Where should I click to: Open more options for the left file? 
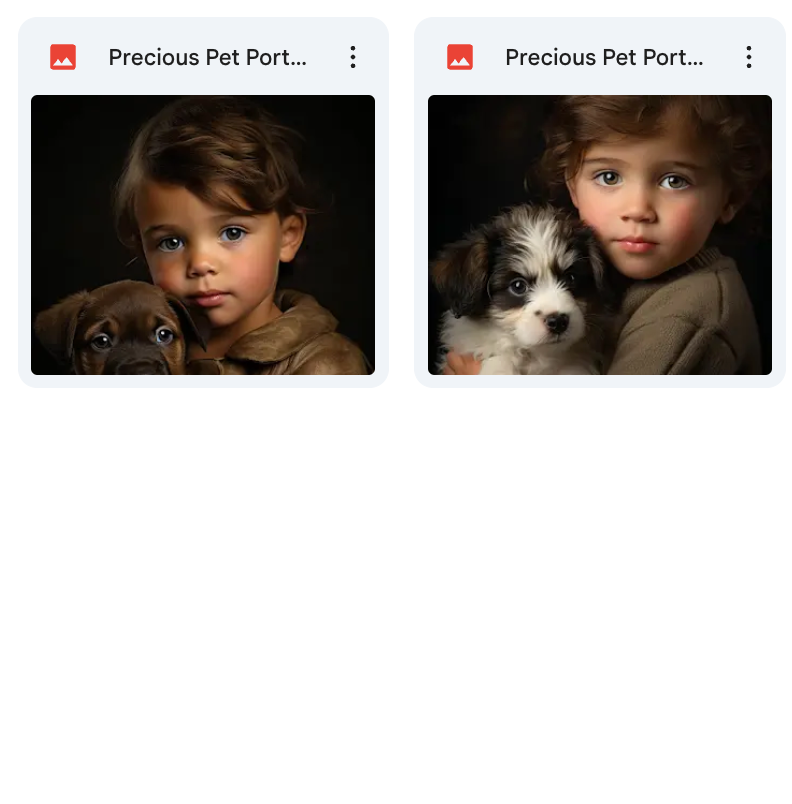[352, 57]
